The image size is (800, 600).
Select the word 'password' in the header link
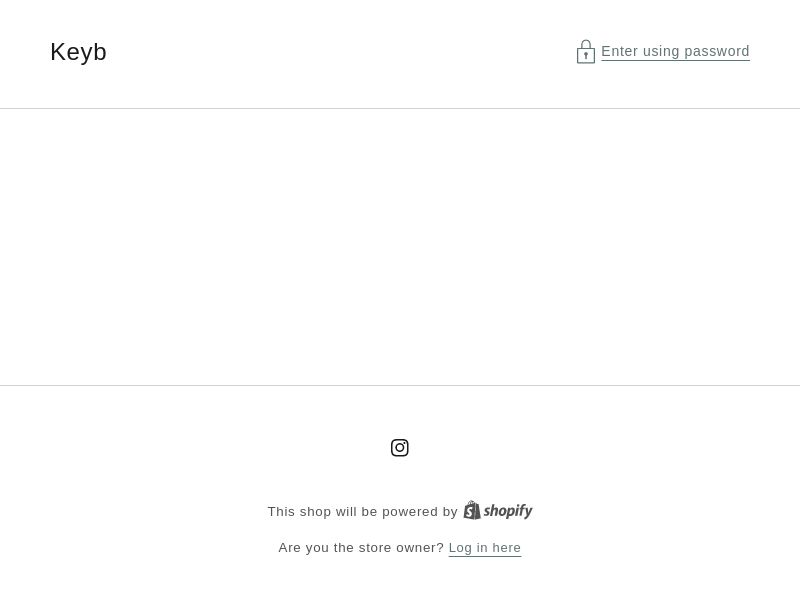(x=716, y=52)
